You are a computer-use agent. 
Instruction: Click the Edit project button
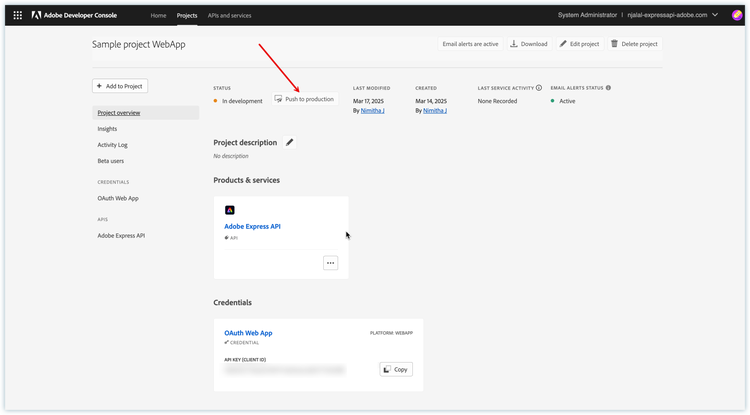[580, 44]
